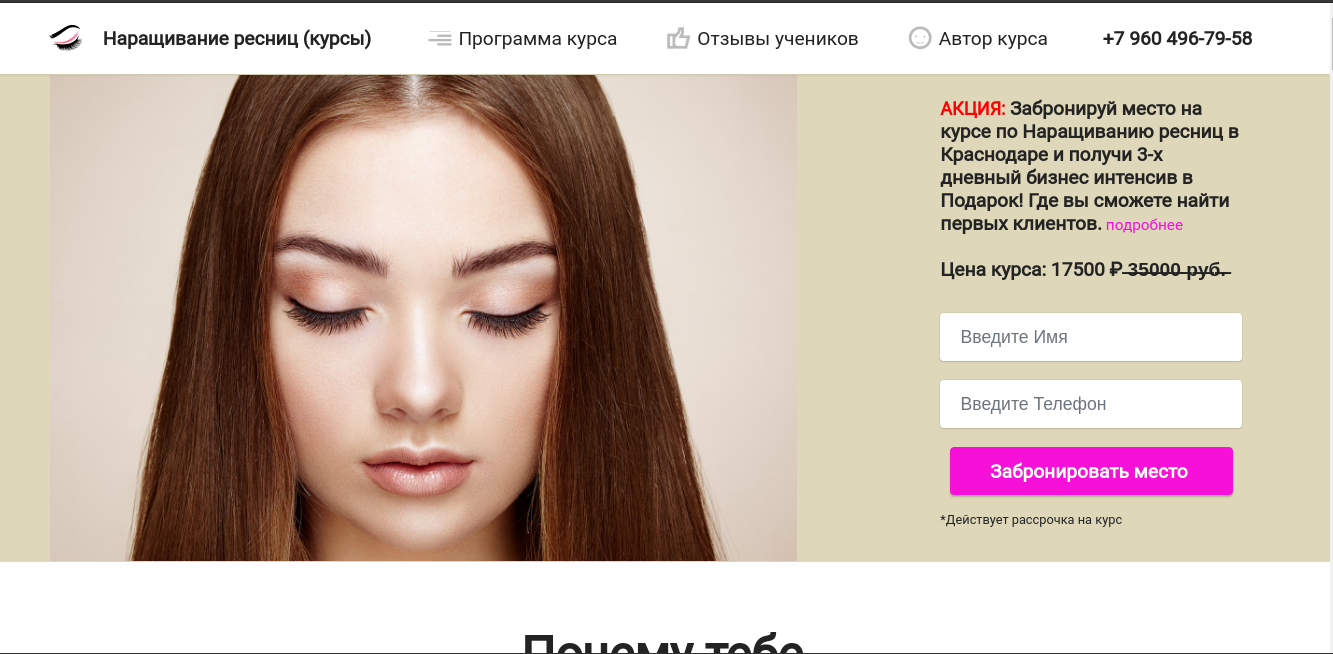Click the thumbs-up icon for reviews
Viewport: 1333px width, 654px height.
tap(678, 39)
